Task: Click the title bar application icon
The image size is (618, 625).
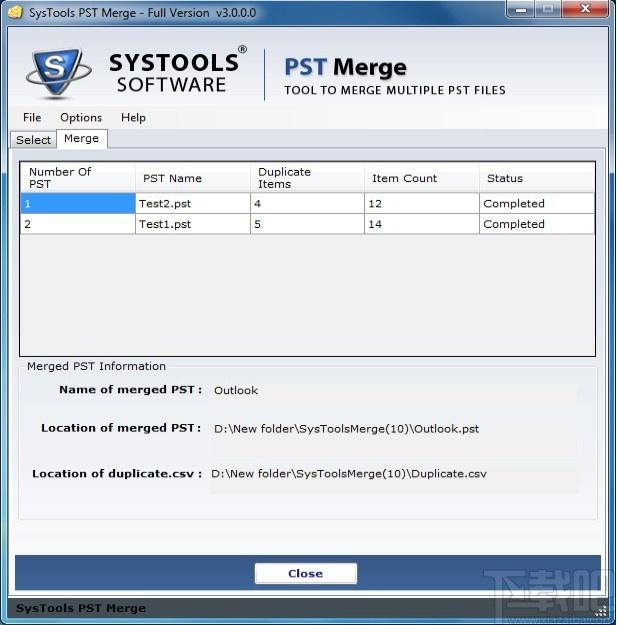Action: pos(16,12)
